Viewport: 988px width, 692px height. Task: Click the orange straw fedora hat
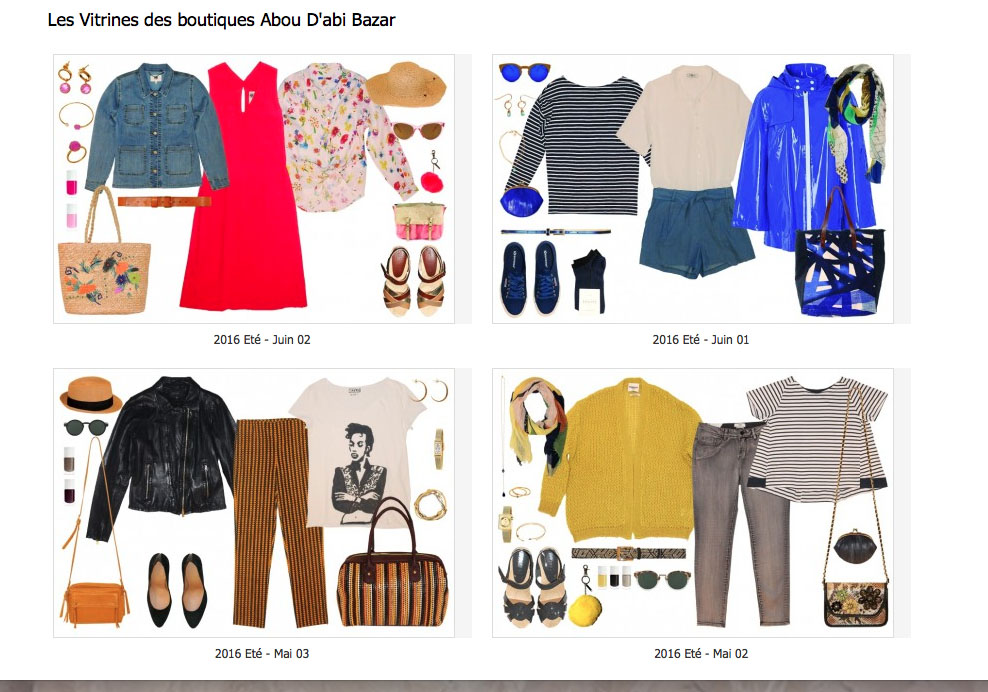coord(91,395)
